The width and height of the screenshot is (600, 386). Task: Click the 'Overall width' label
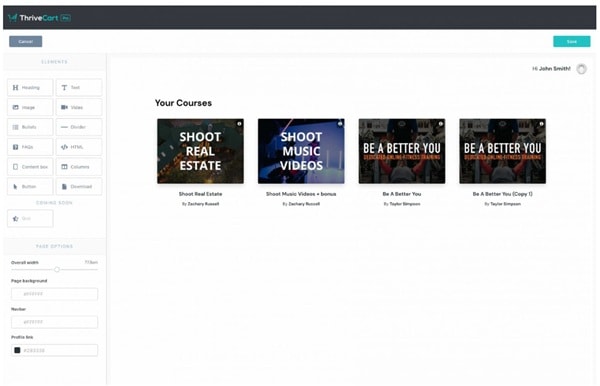coord(25,262)
